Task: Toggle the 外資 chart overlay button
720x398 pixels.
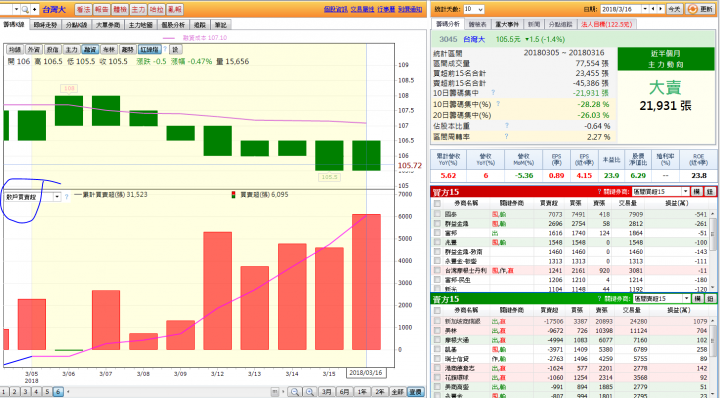Action: click(34, 50)
